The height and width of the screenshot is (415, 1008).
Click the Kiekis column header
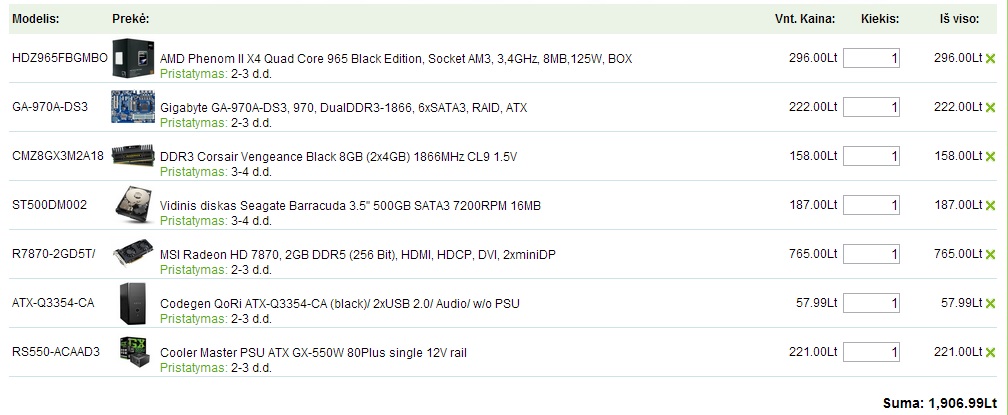[x=880, y=19]
